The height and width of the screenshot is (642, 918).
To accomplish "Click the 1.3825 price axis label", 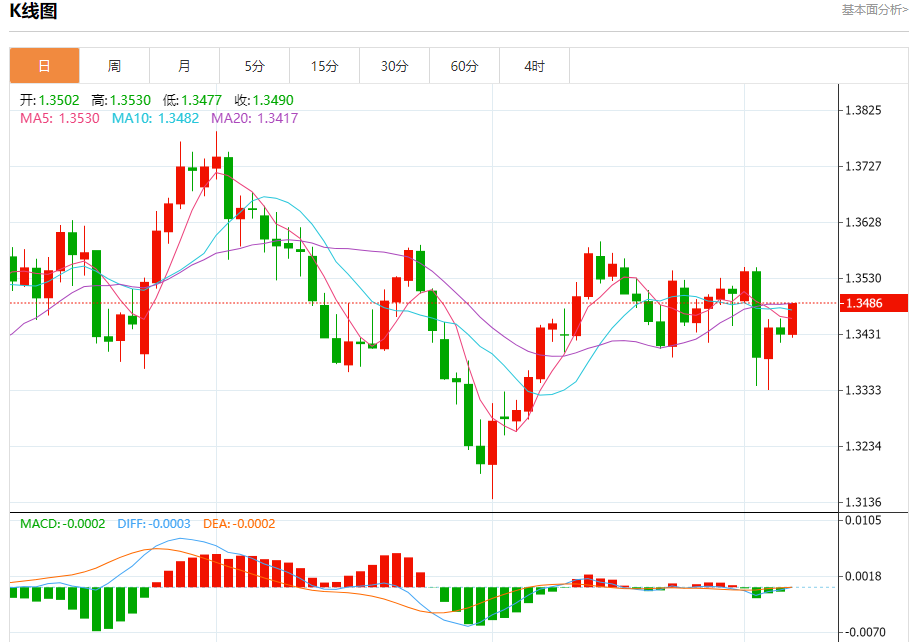I will coord(863,110).
